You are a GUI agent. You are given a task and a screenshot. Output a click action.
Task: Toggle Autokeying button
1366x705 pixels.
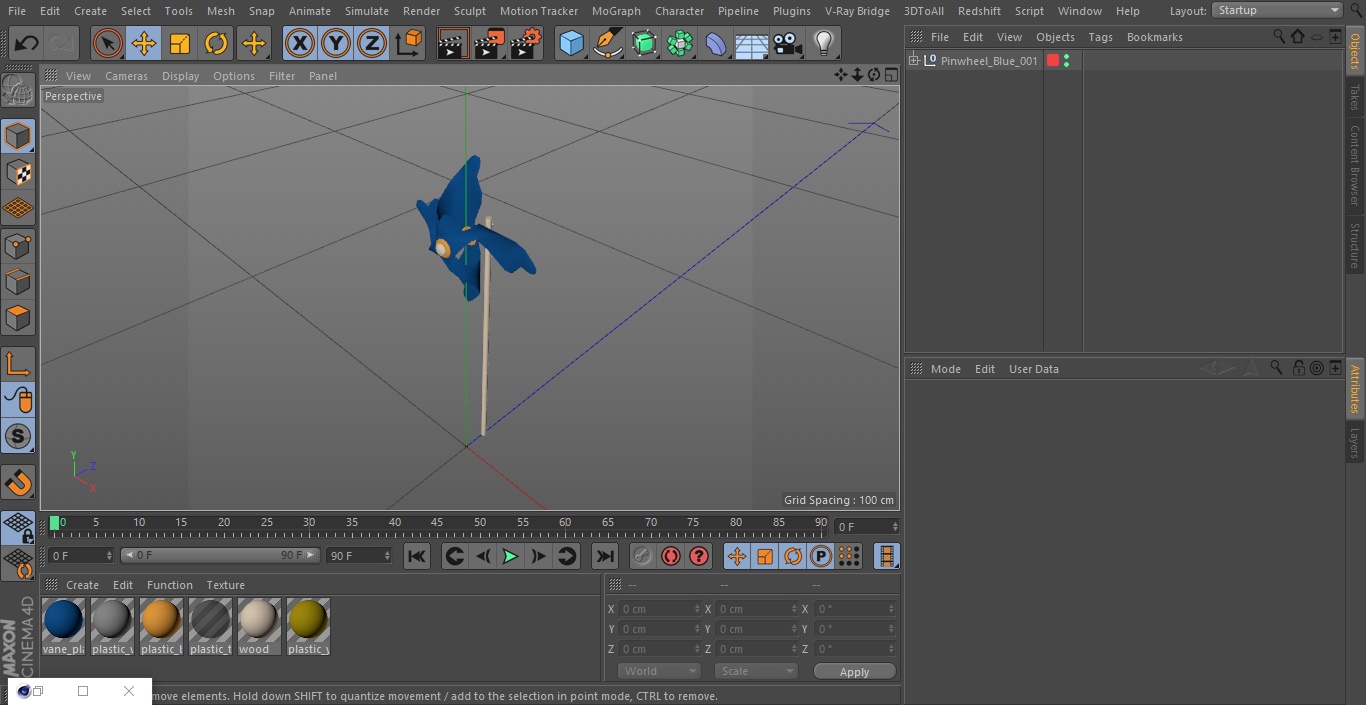pyautogui.click(x=671, y=556)
